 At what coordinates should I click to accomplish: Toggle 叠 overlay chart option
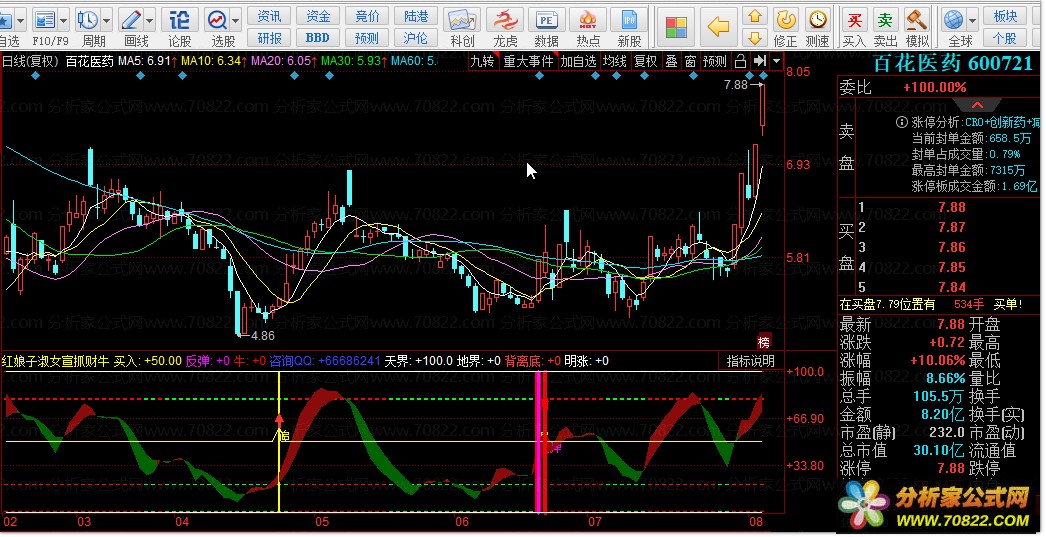[x=671, y=61]
